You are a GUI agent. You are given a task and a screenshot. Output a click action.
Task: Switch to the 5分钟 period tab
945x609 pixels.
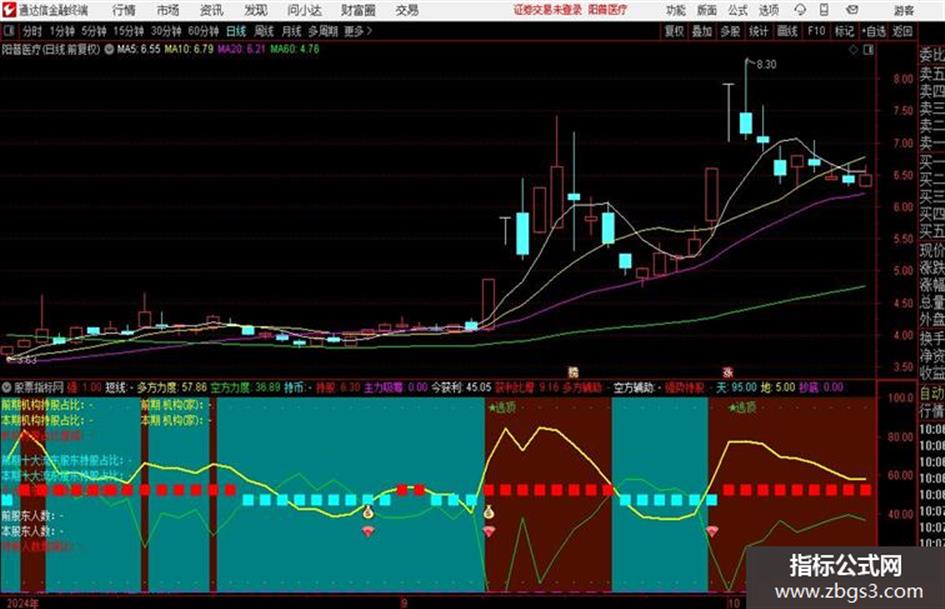pos(94,31)
